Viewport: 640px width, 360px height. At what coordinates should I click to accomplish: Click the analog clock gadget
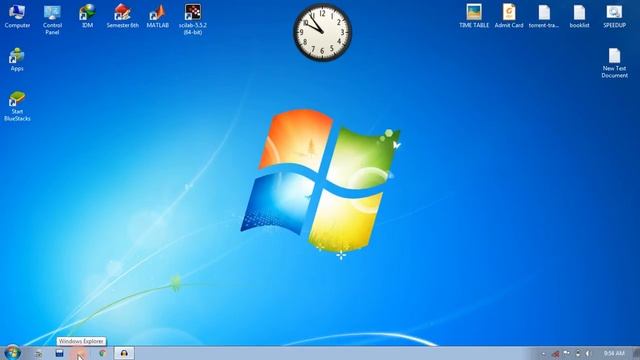(x=322, y=32)
